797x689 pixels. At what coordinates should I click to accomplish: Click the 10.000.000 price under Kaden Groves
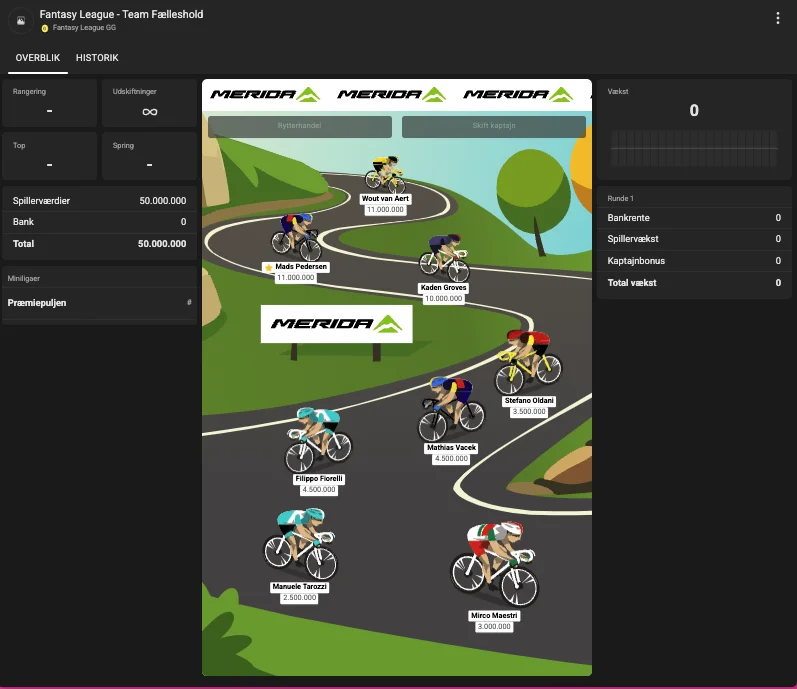[444, 299]
